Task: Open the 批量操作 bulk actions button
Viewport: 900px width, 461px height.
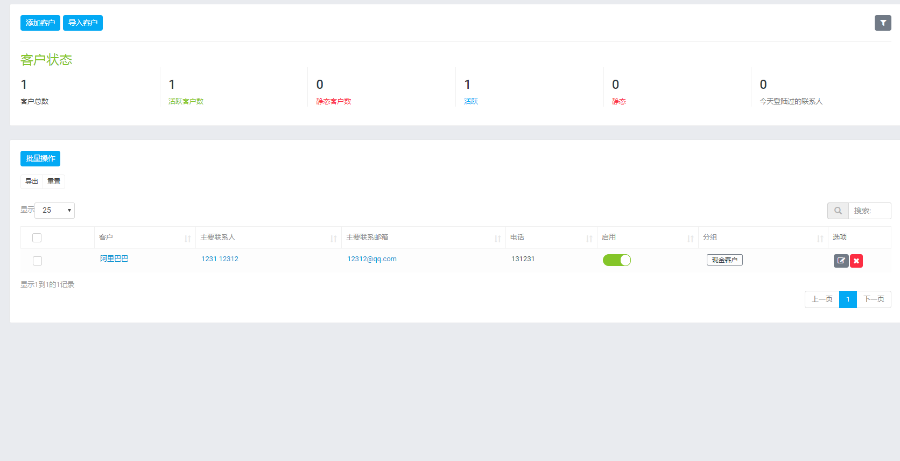Action: [40, 158]
